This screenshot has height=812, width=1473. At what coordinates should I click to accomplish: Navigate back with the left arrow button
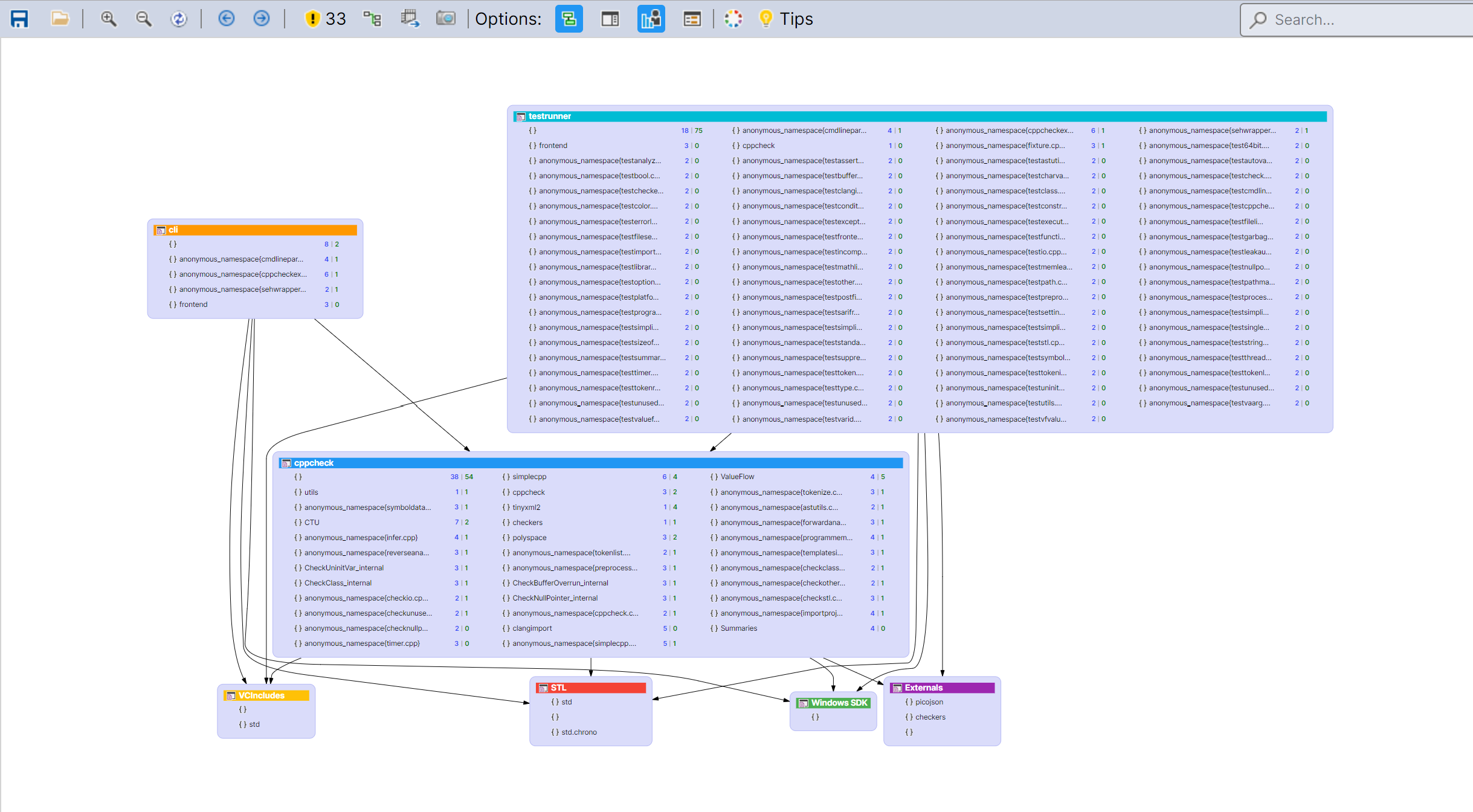click(226, 19)
